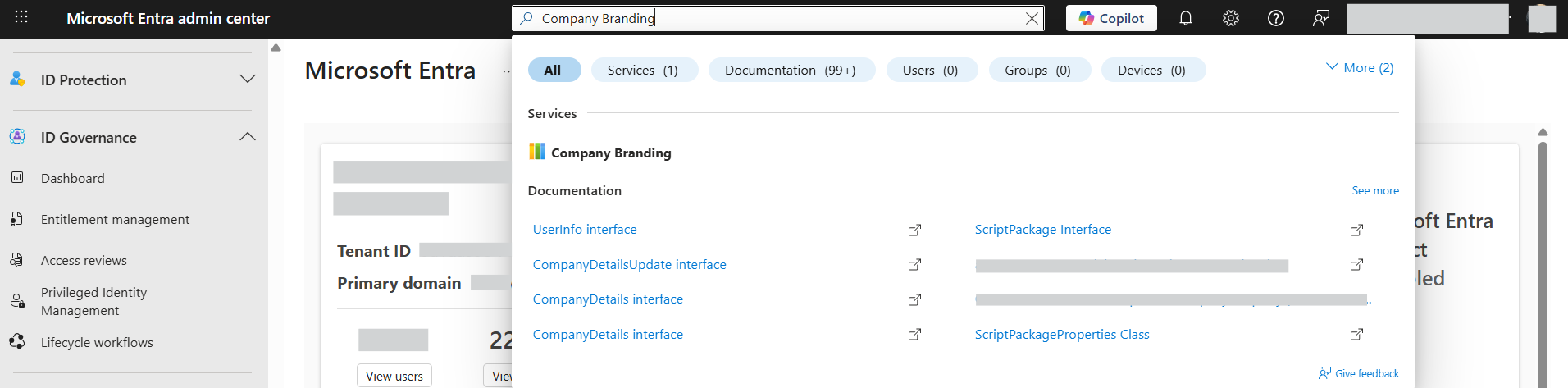Click the search magnifier icon

[x=527, y=18]
